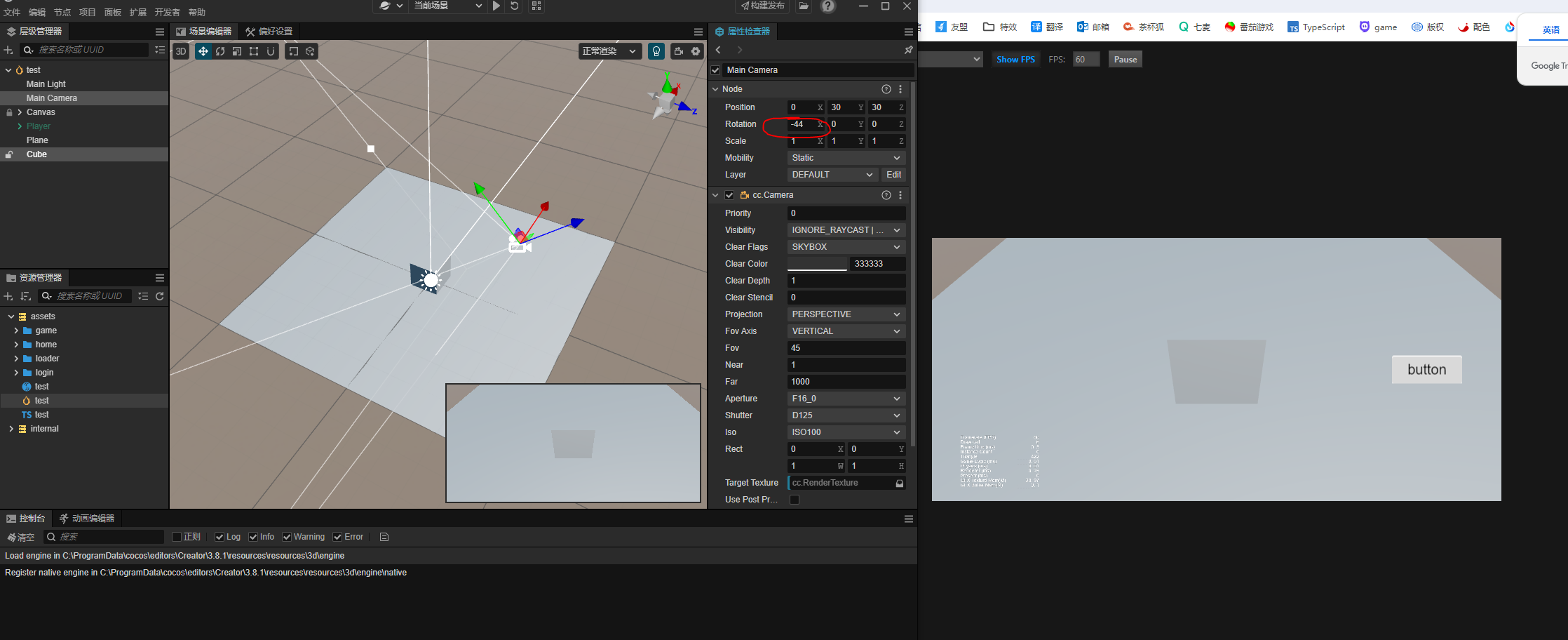The height and width of the screenshot is (640, 1568).
Task: Click the Layer Edit button
Action: pos(894,175)
